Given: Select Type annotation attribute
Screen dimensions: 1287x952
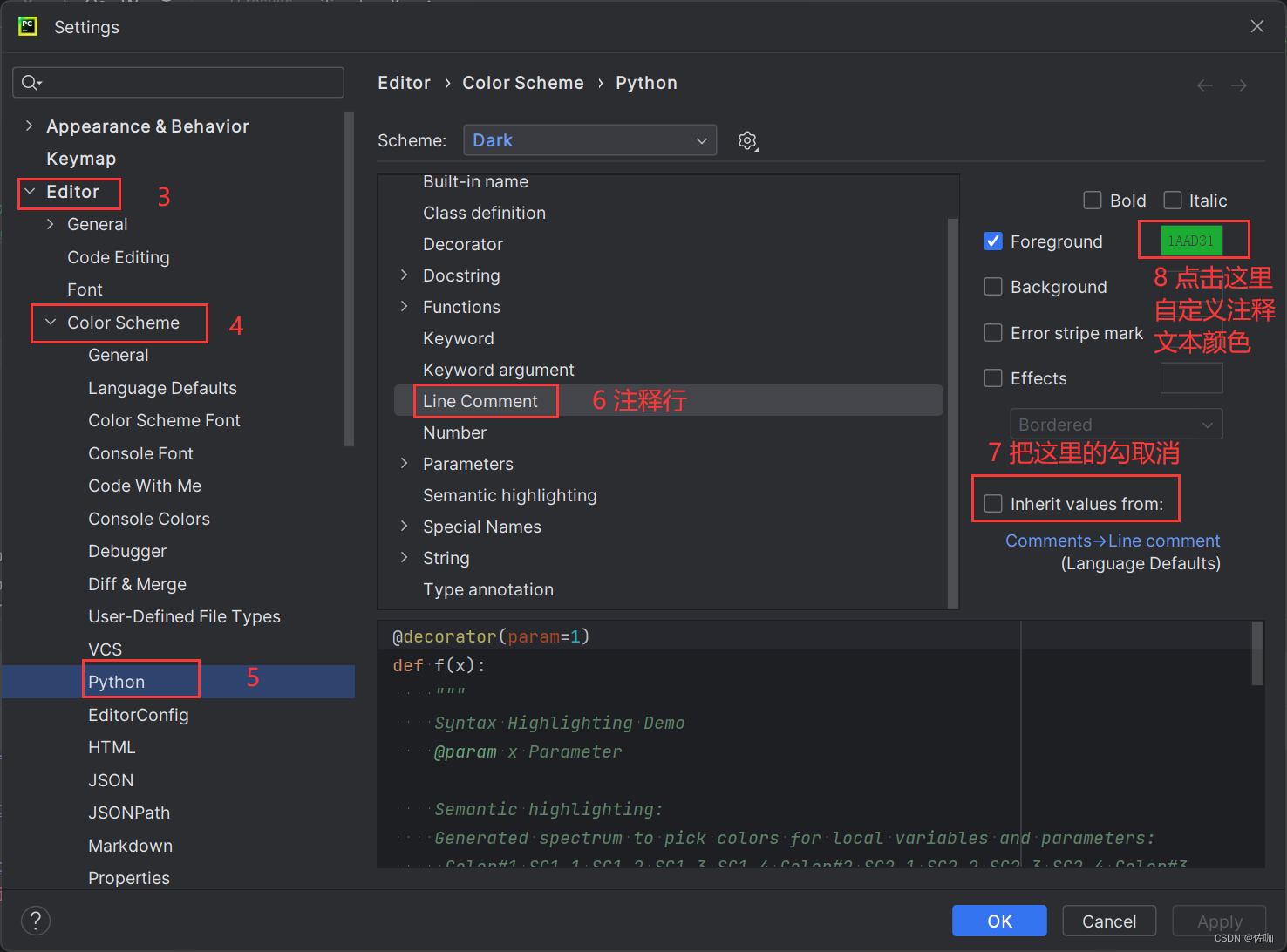Looking at the screenshot, I should pyautogui.click(x=488, y=589).
